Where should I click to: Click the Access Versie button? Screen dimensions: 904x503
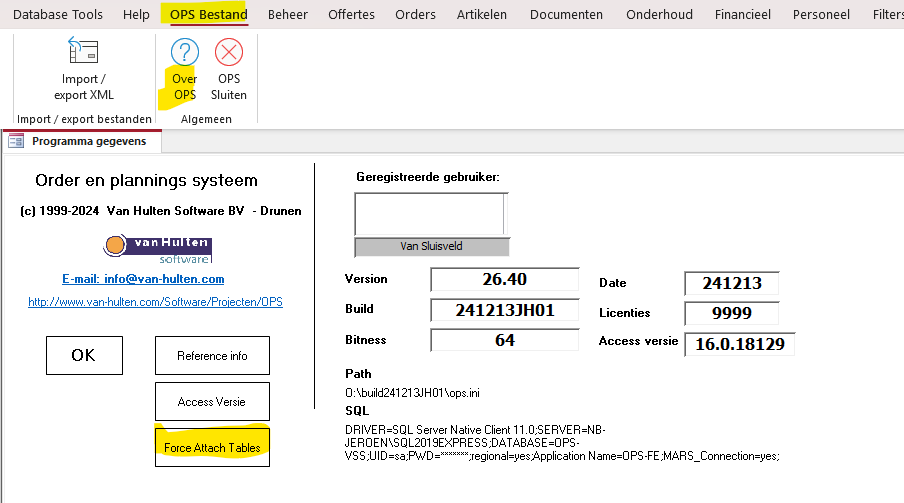[212, 401]
